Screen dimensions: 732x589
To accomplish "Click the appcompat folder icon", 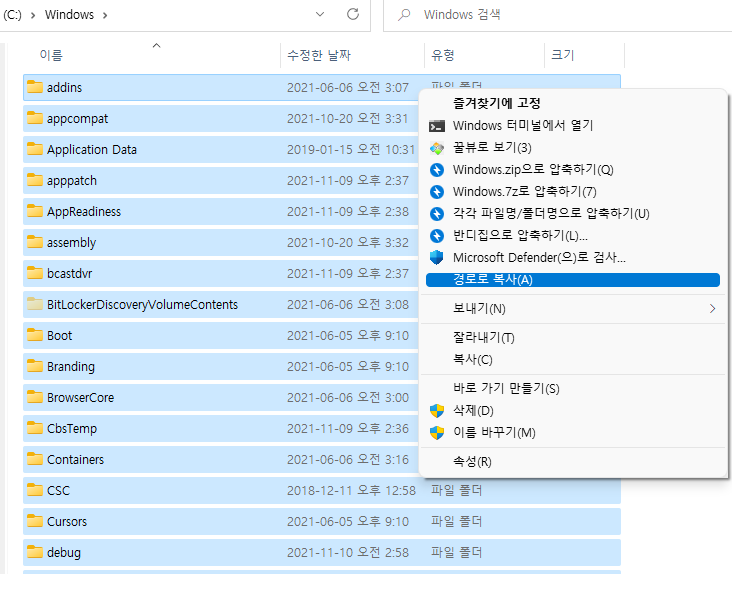I will tap(35, 118).
